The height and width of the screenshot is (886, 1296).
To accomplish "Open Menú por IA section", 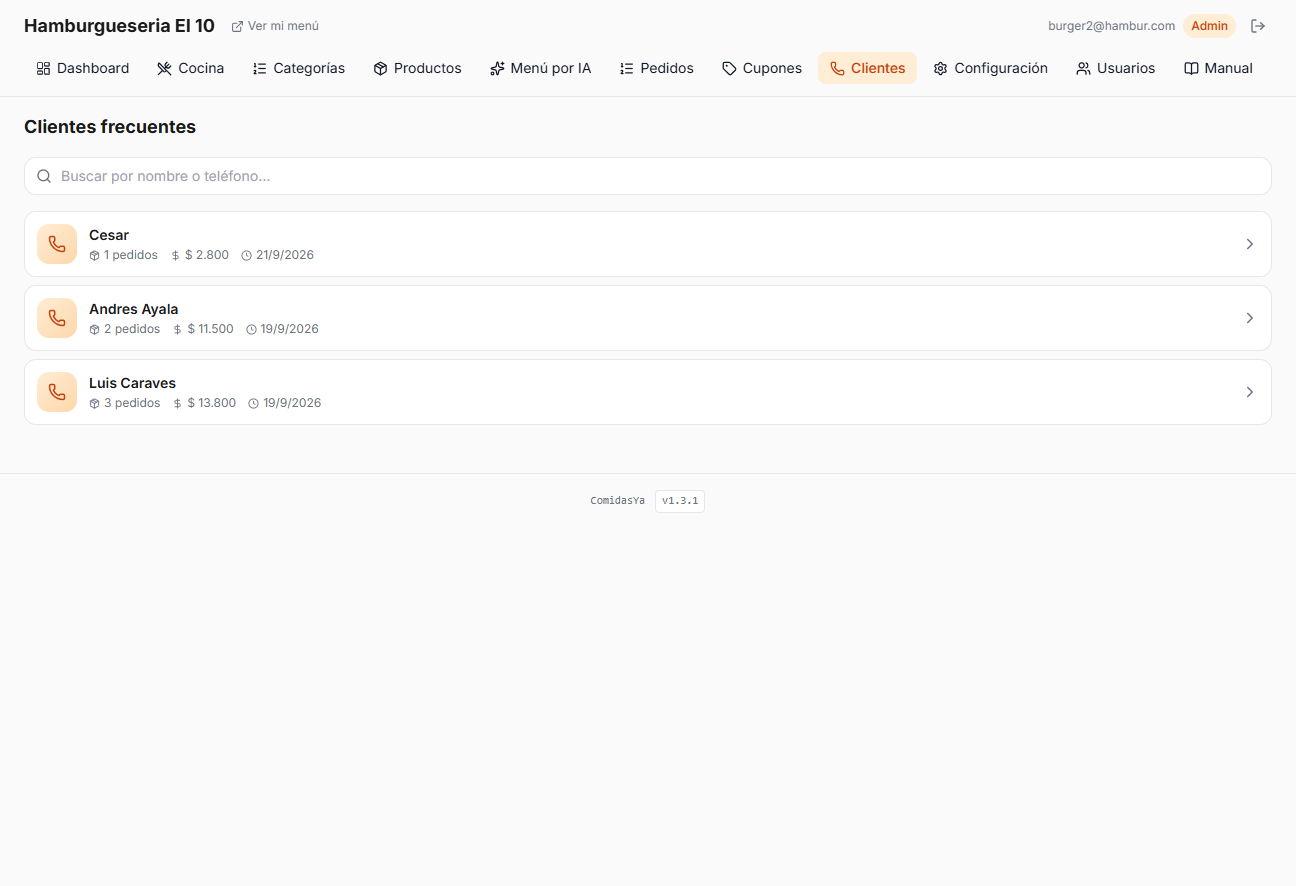I will [x=540, y=68].
